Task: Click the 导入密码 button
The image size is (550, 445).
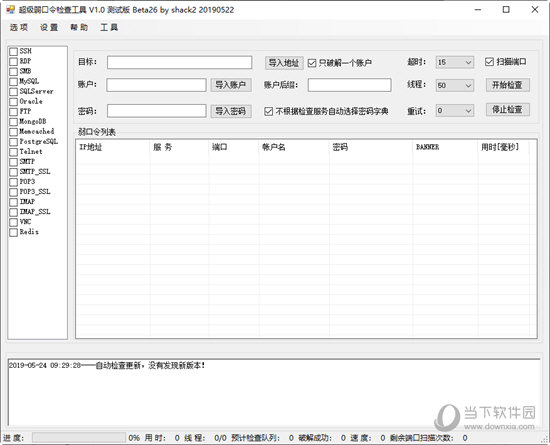Action: (231, 112)
